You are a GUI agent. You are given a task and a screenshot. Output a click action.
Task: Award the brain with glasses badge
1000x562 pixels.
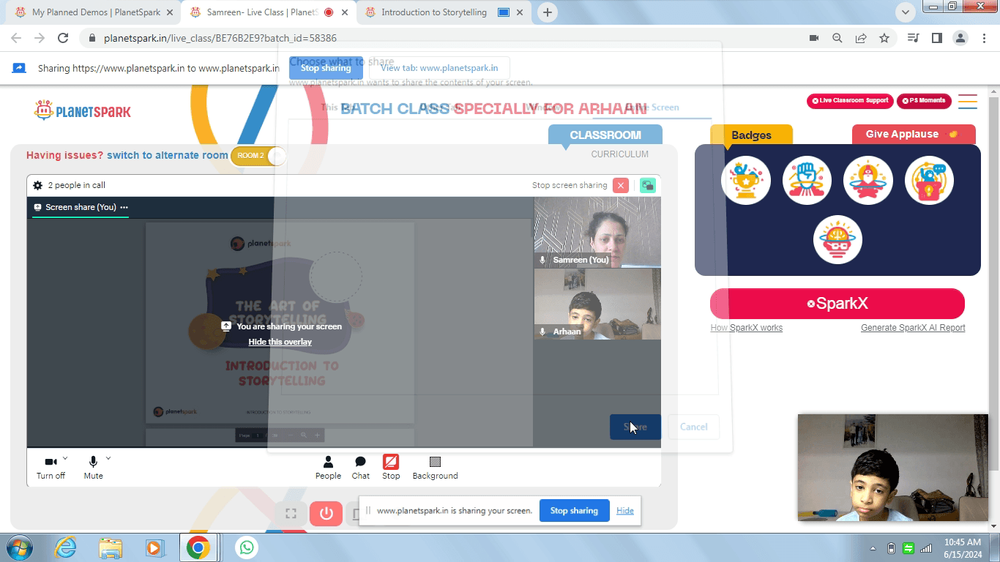[837, 240]
